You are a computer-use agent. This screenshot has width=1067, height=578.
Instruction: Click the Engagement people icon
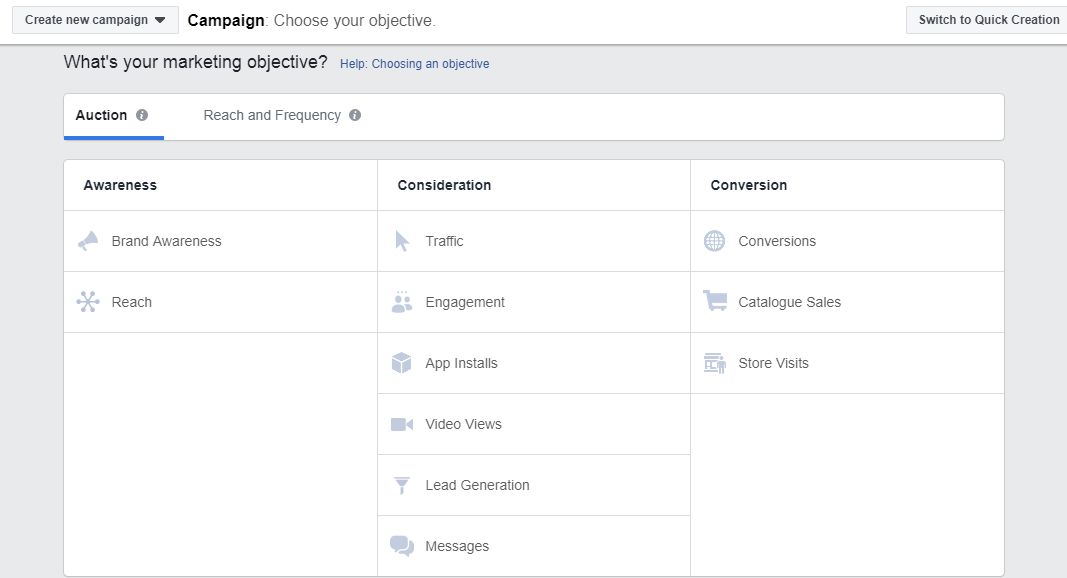coord(401,302)
